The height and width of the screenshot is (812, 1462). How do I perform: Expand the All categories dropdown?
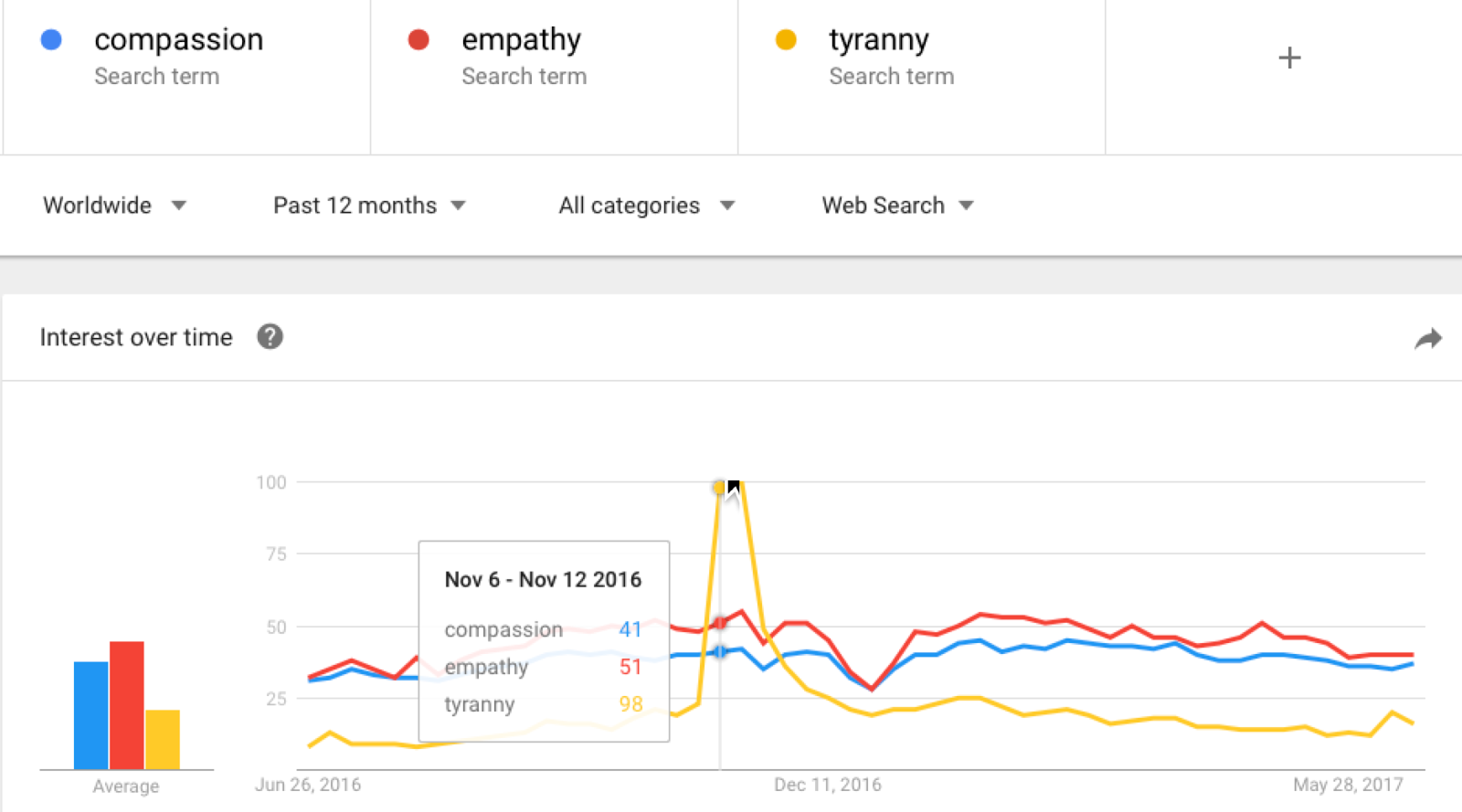646,206
